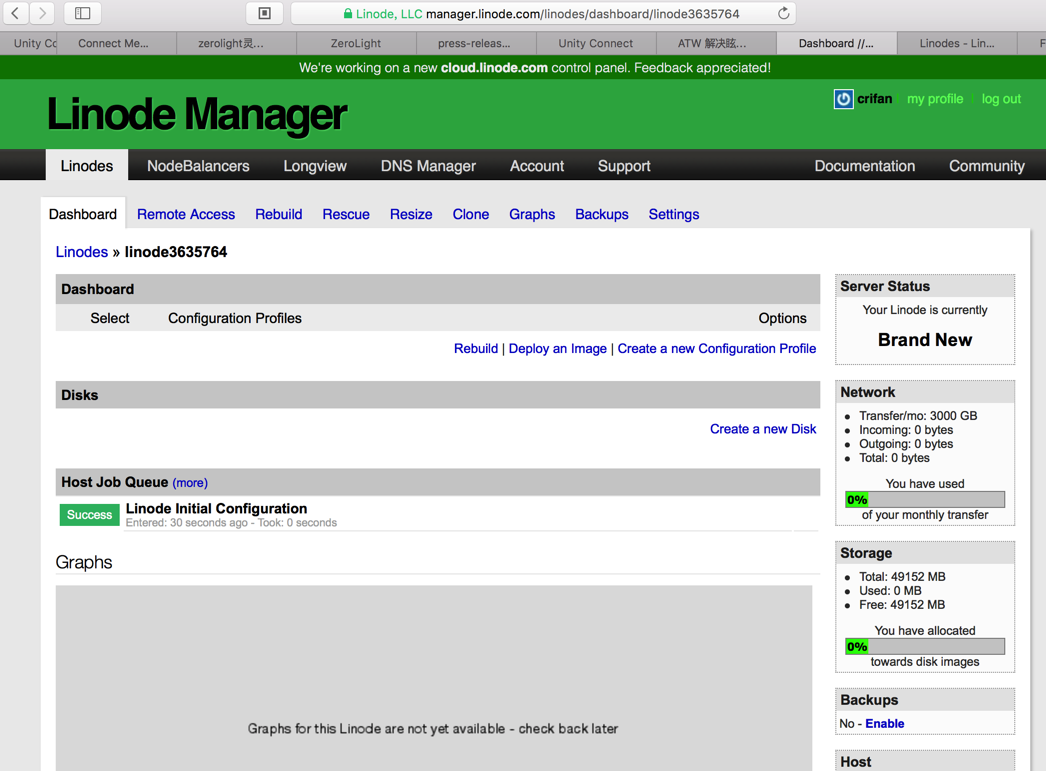Open the Settings sub-tab
The image size is (1046, 771).
pyautogui.click(x=674, y=214)
